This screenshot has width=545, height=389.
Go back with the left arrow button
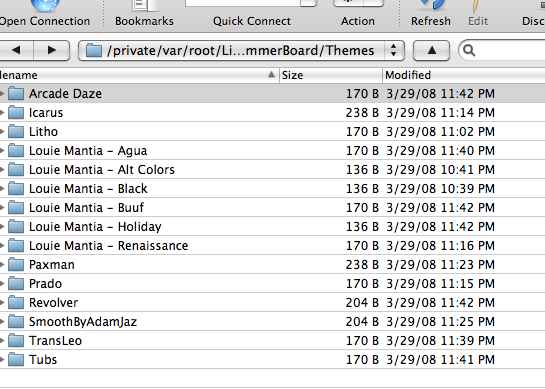click(x=16, y=50)
